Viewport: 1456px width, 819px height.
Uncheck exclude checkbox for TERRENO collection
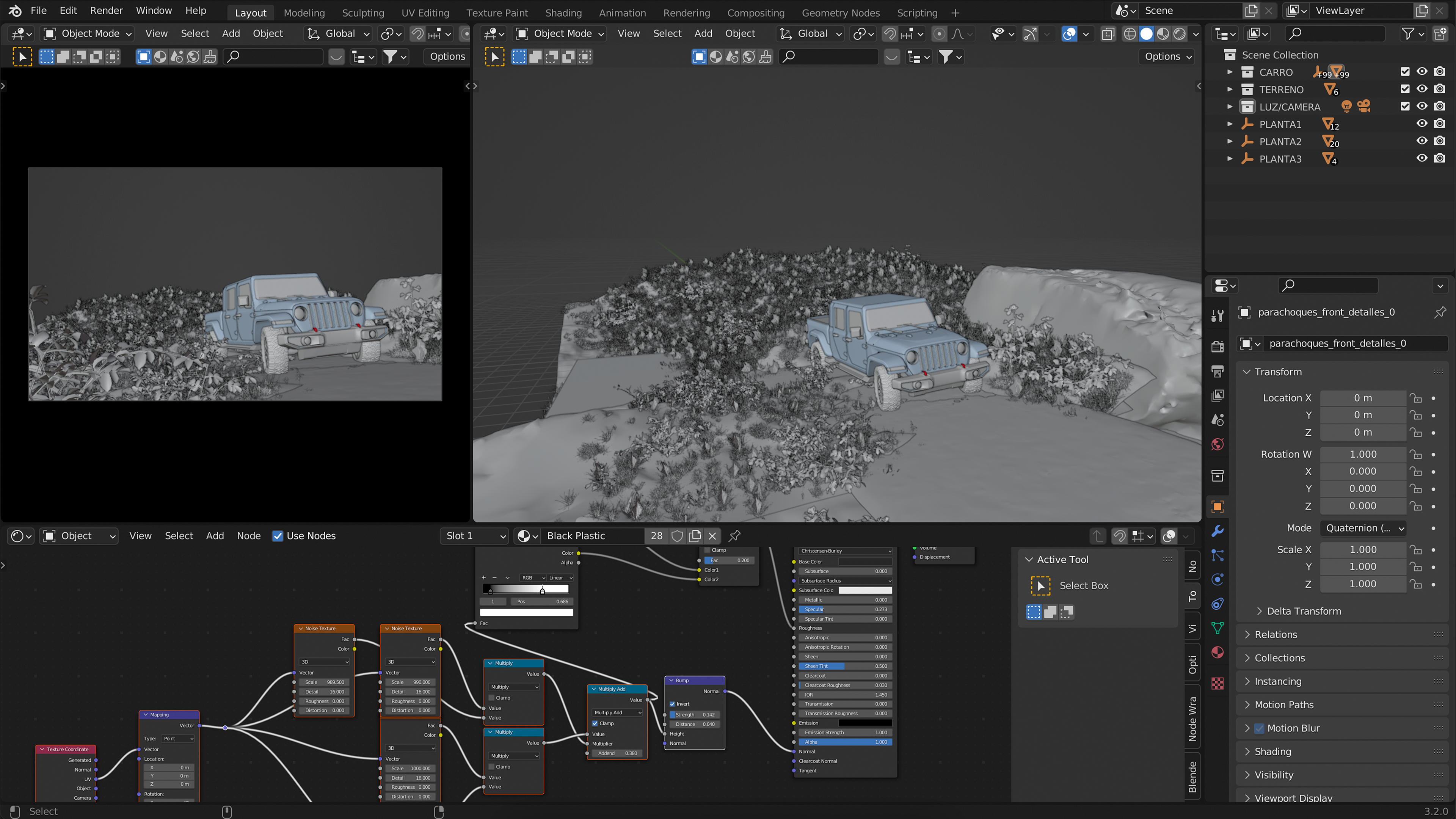pyautogui.click(x=1404, y=89)
